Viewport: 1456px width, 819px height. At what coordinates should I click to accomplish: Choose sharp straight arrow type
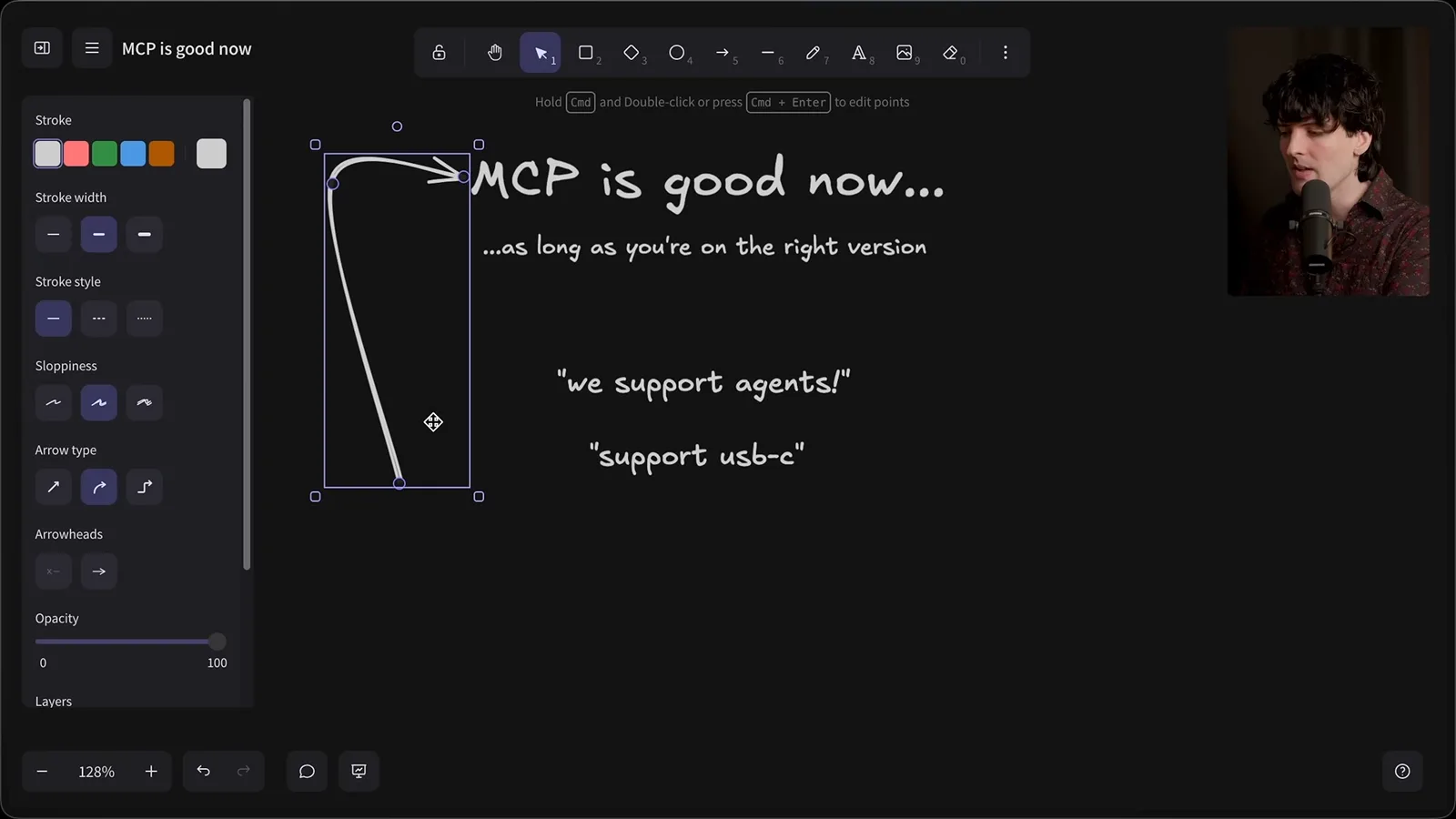point(54,487)
